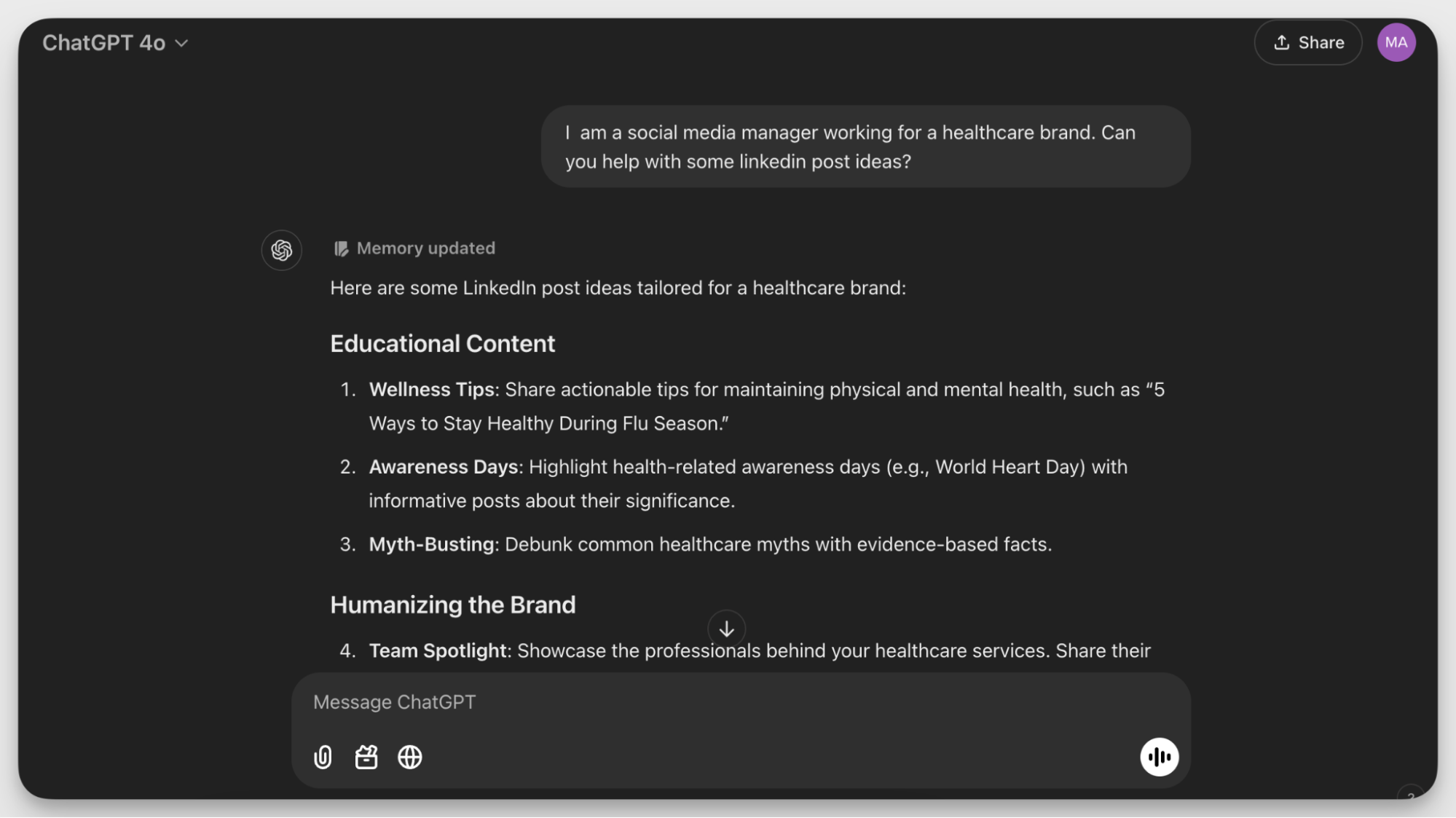The image size is (1456, 818).
Task: Click the memory pencil icon
Action: (341, 249)
